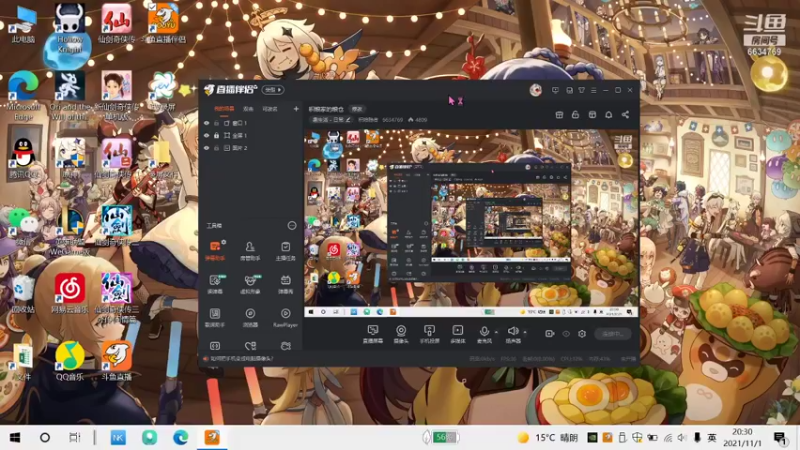
Task: Open the heart icon tool in bottom toolbox row
Action: 250,346
